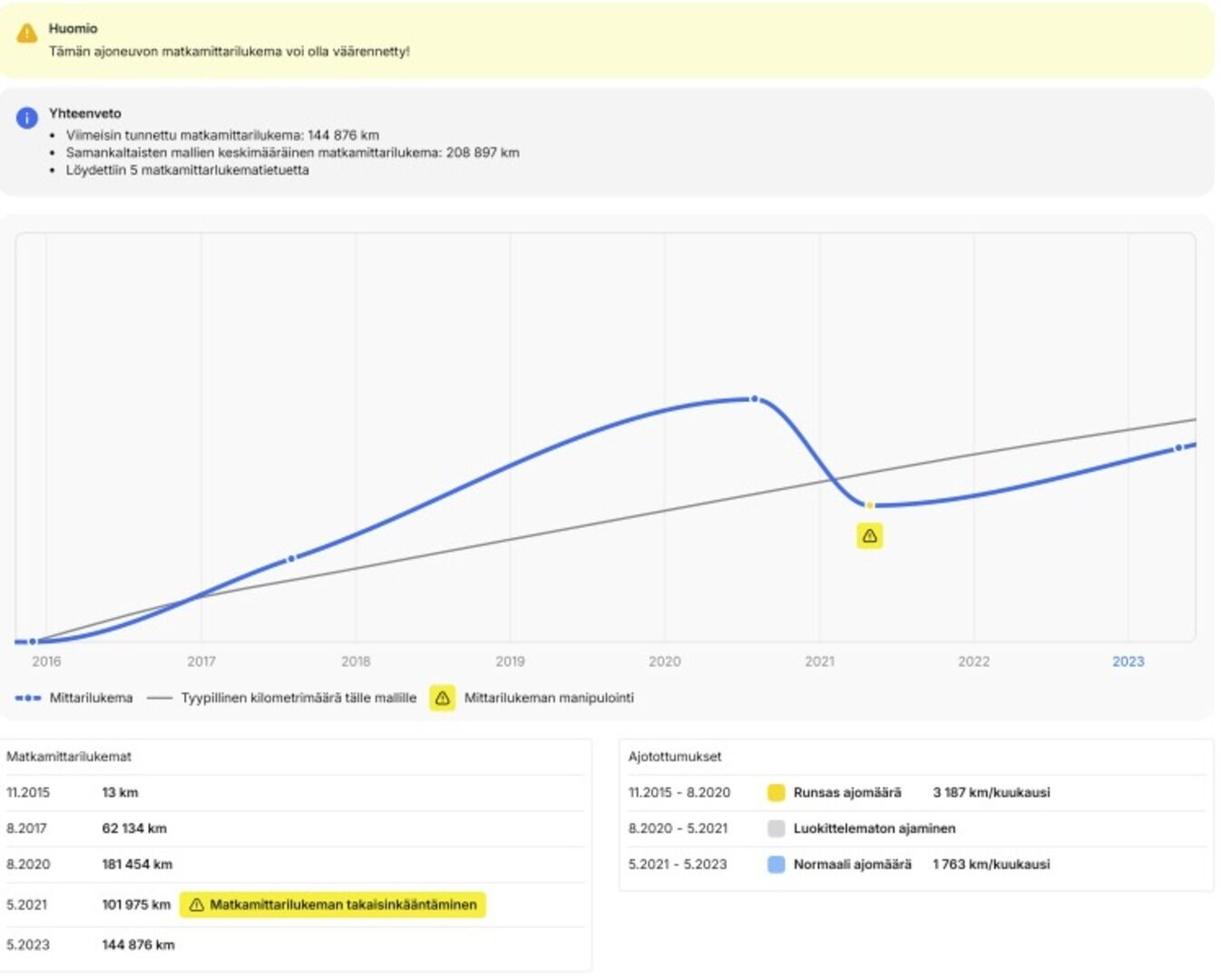Click the gray line legend icon for typical mileage

tap(160, 698)
